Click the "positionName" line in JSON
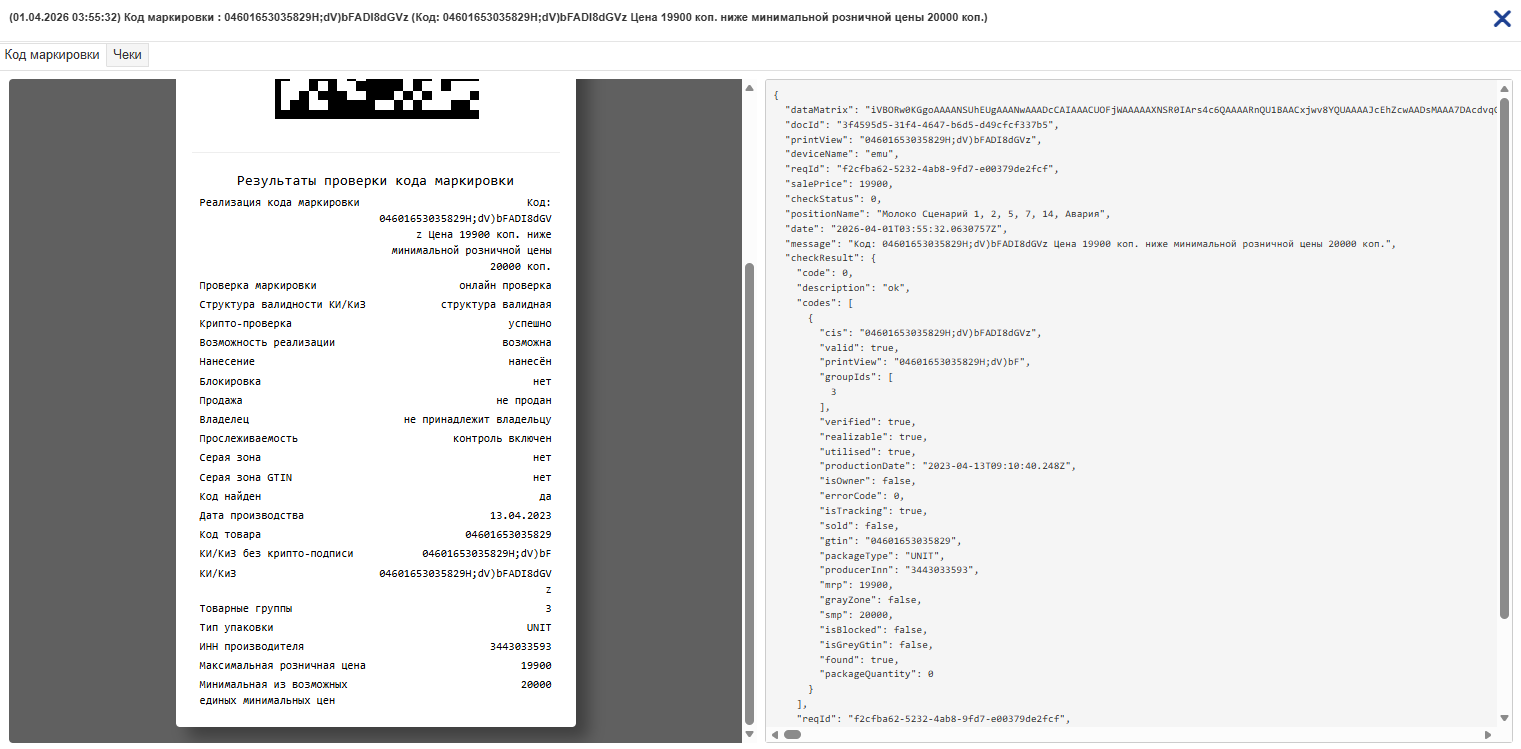1521x749 pixels. click(x=949, y=214)
